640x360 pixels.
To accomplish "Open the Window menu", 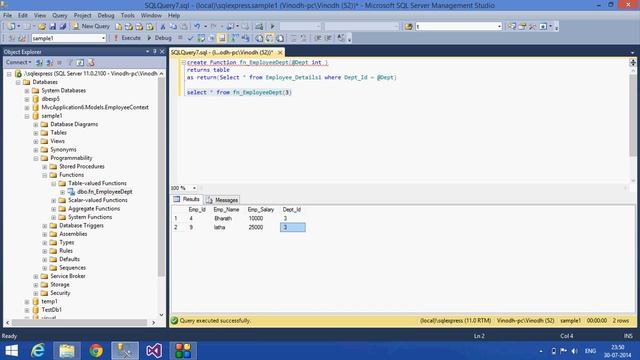I will click(151, 16).
